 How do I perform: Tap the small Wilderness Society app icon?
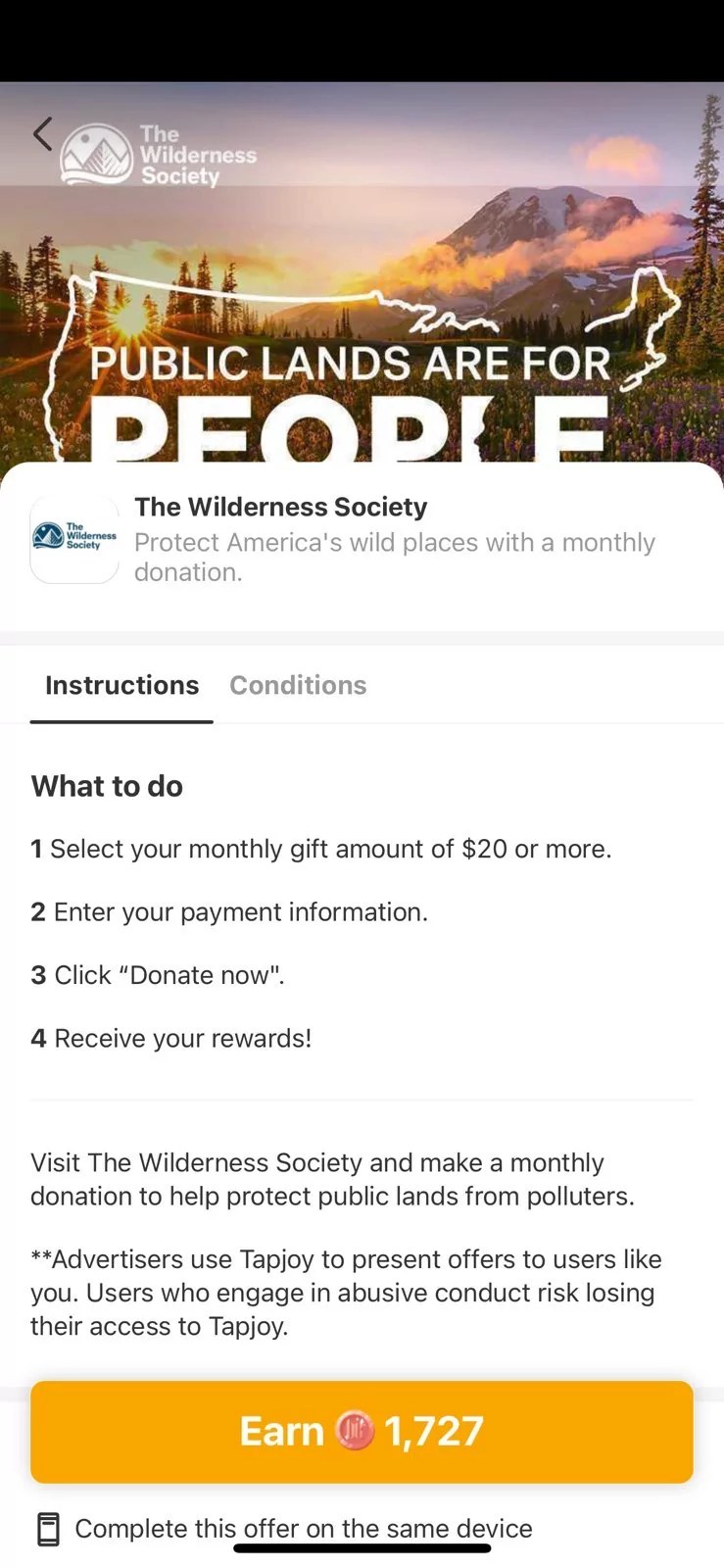click(x=74, y=538)
